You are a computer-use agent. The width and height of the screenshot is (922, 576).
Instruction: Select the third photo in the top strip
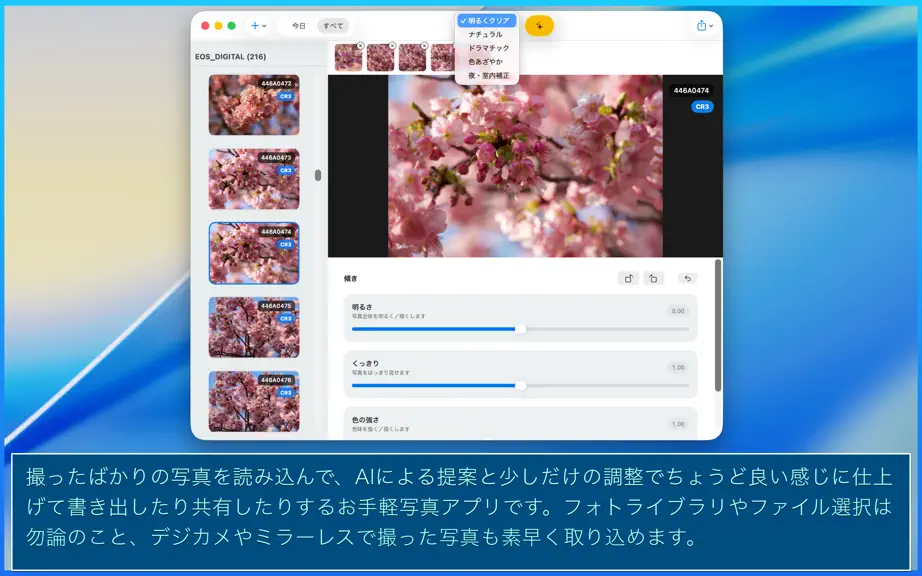pyautogui.click(x=412, y=58)
